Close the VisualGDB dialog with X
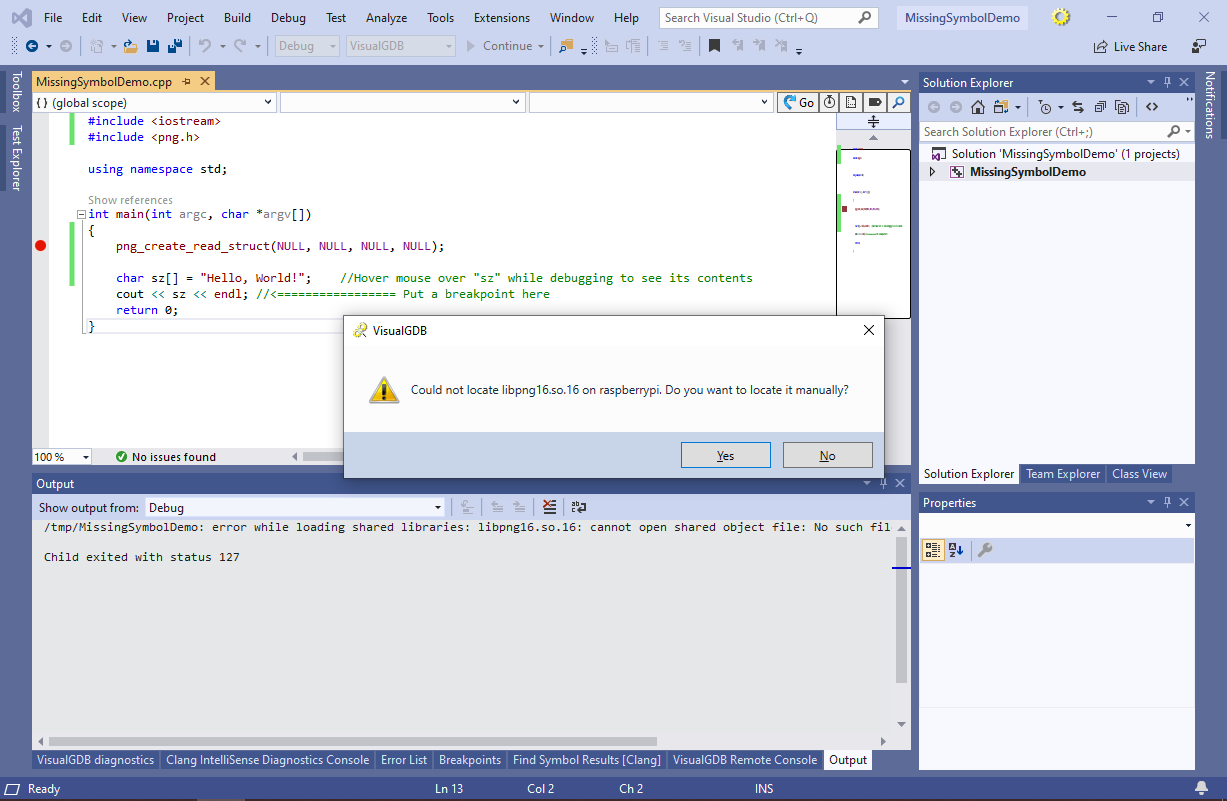Viewport: 1227px width, 801px height. pos(869,330)
